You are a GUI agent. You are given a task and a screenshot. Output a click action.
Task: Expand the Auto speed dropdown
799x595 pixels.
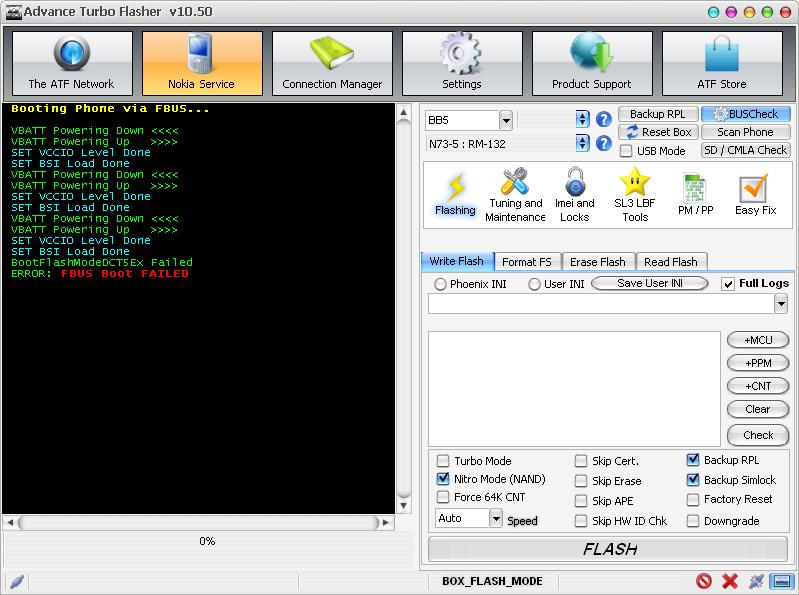coord(496,519)
